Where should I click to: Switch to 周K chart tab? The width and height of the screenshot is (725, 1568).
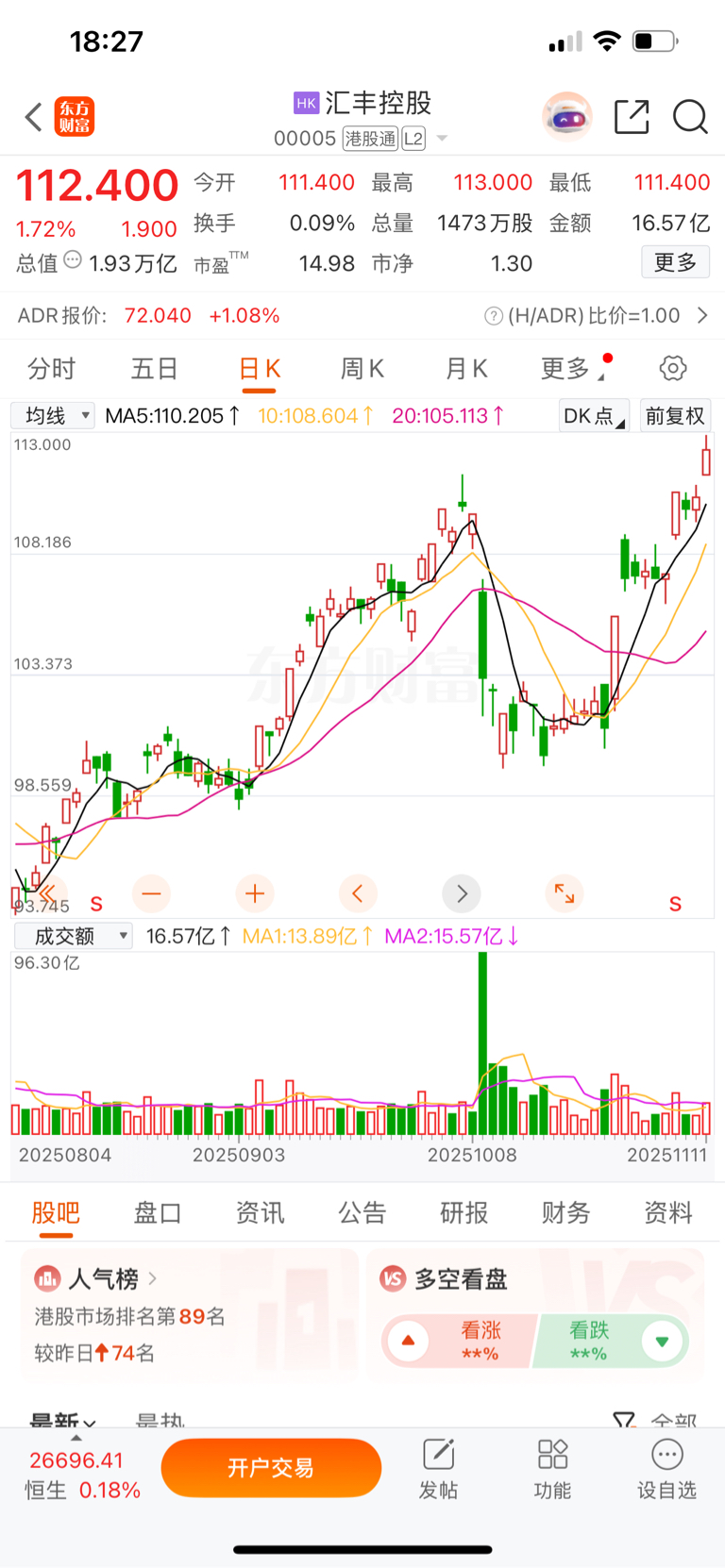362,368
